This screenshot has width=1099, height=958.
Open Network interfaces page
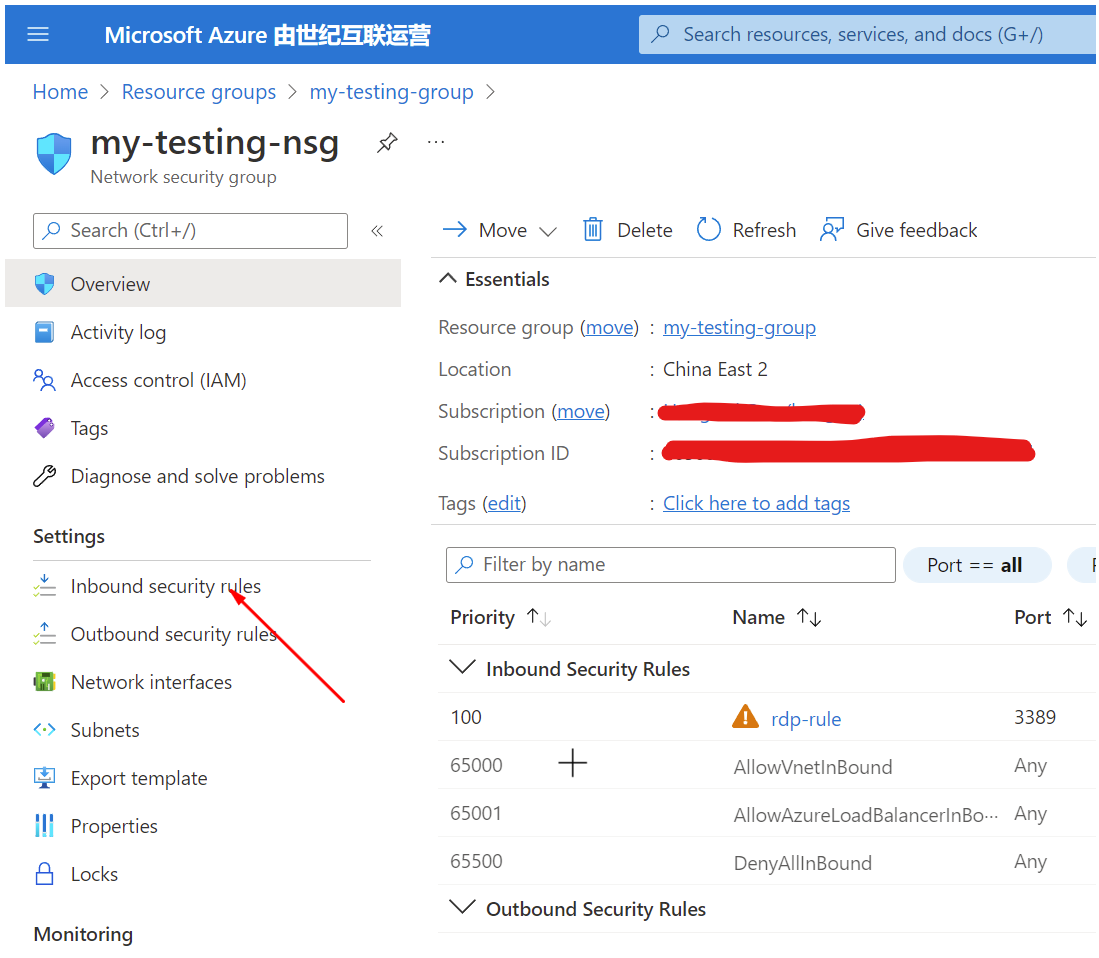coord(151,682)
